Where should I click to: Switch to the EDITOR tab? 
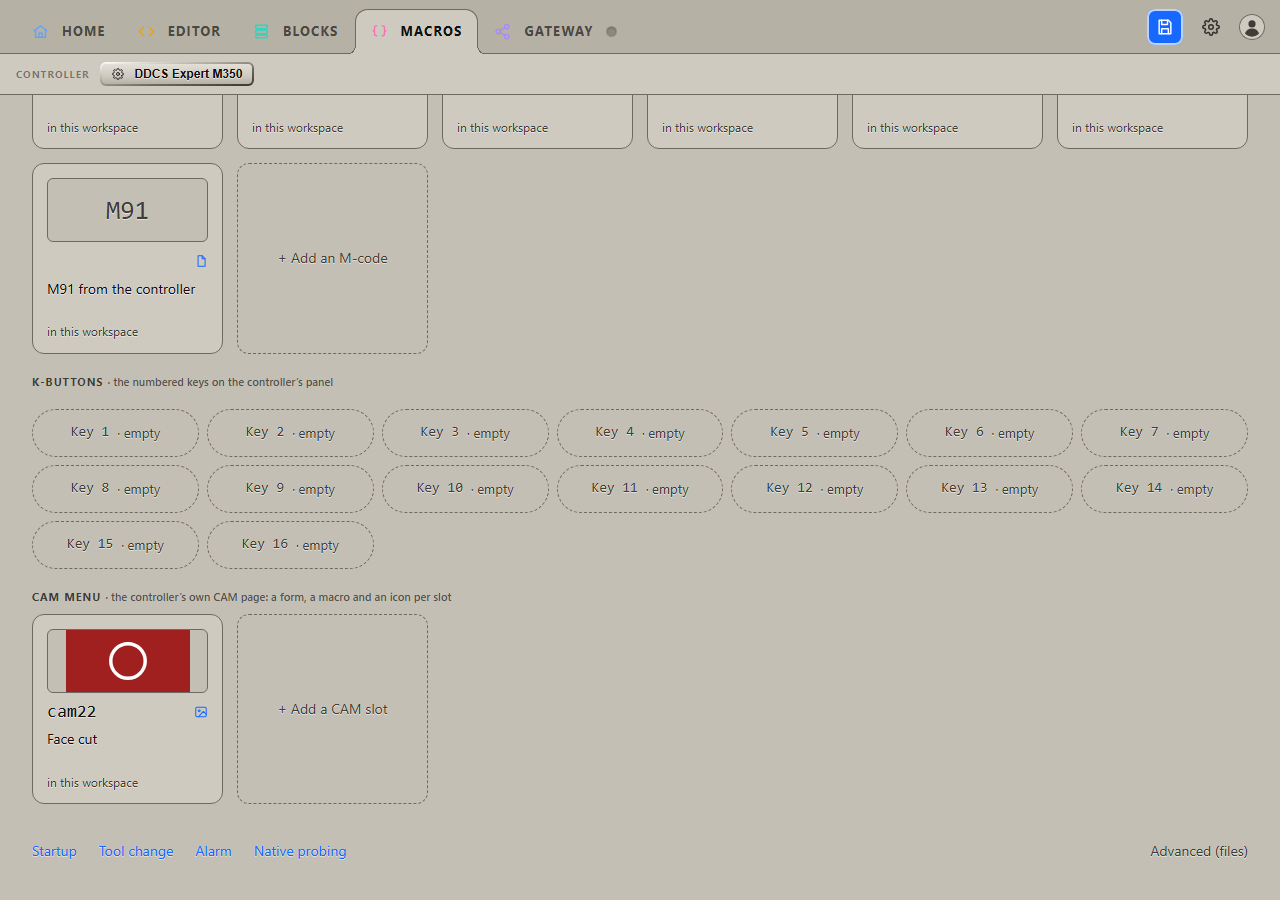pyautogui.click(x=180, y=31)
